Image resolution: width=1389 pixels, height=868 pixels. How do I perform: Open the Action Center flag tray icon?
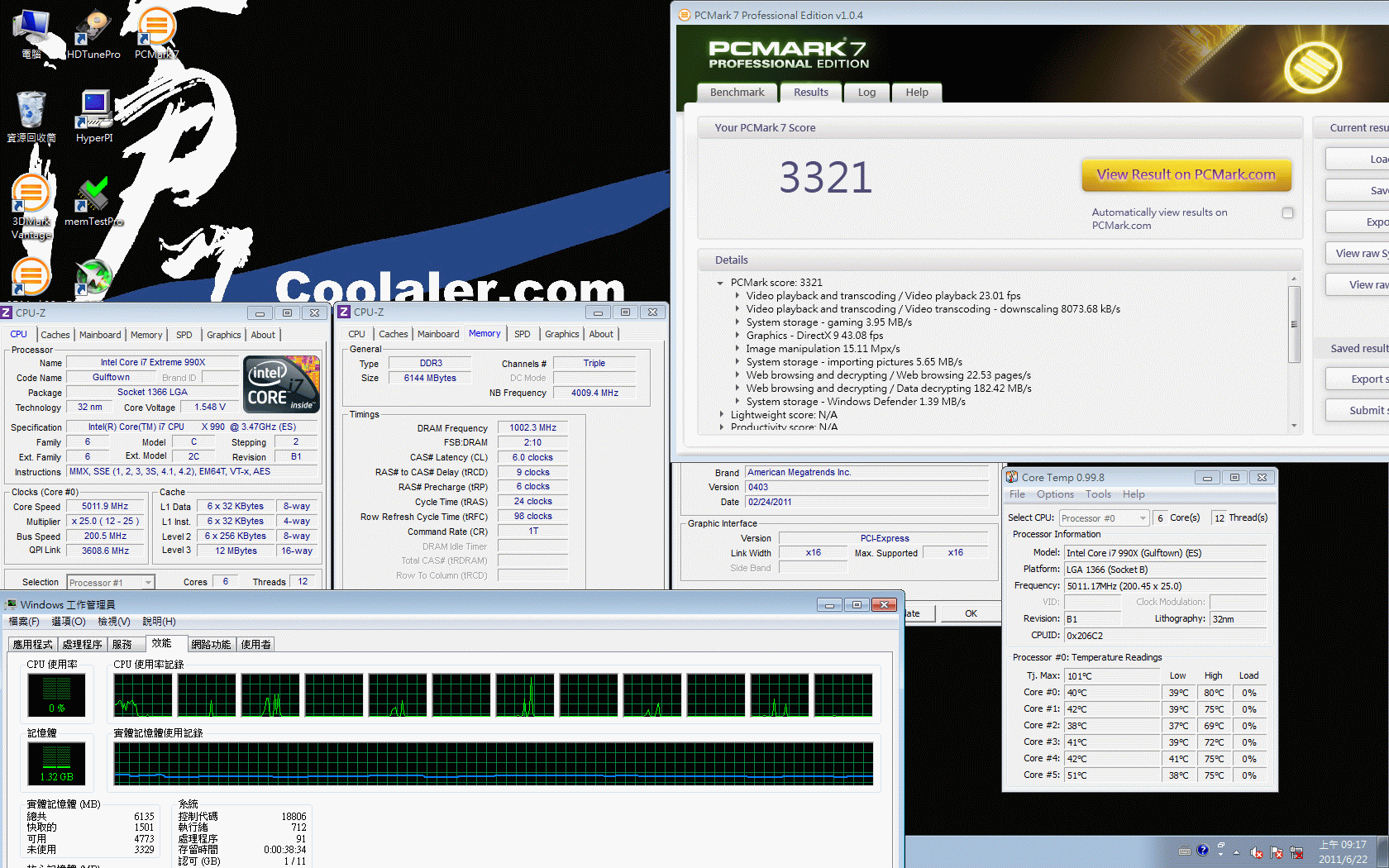point(1277,852)
